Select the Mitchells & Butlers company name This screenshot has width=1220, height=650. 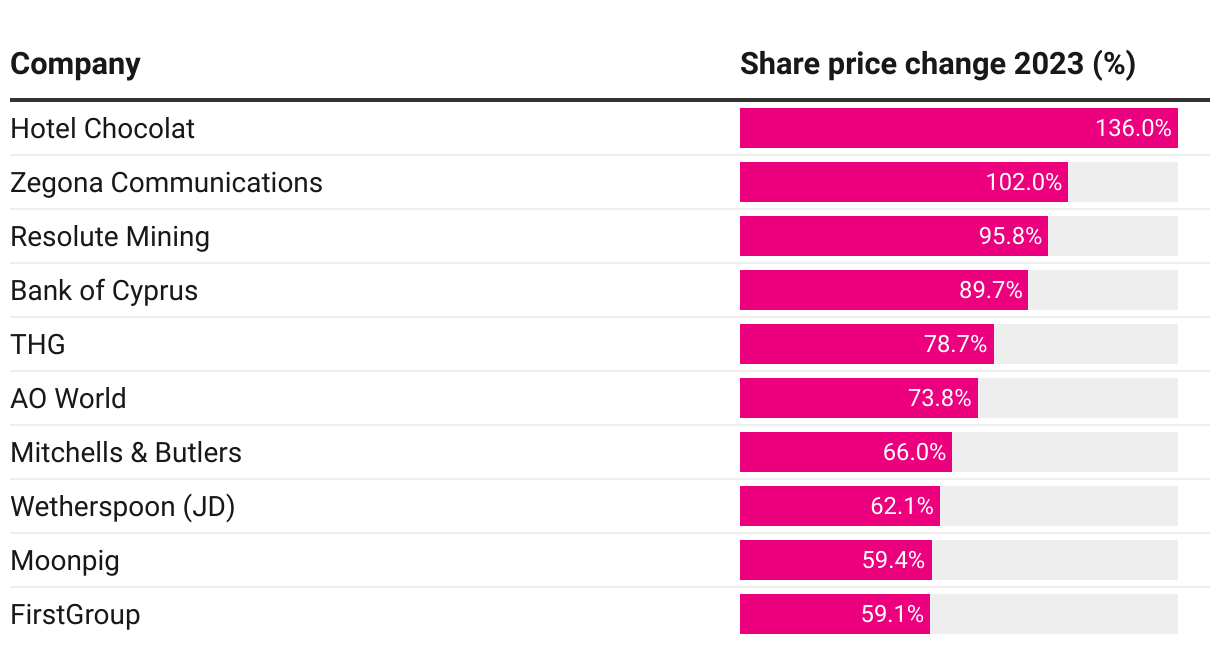[x=126, y=453]
